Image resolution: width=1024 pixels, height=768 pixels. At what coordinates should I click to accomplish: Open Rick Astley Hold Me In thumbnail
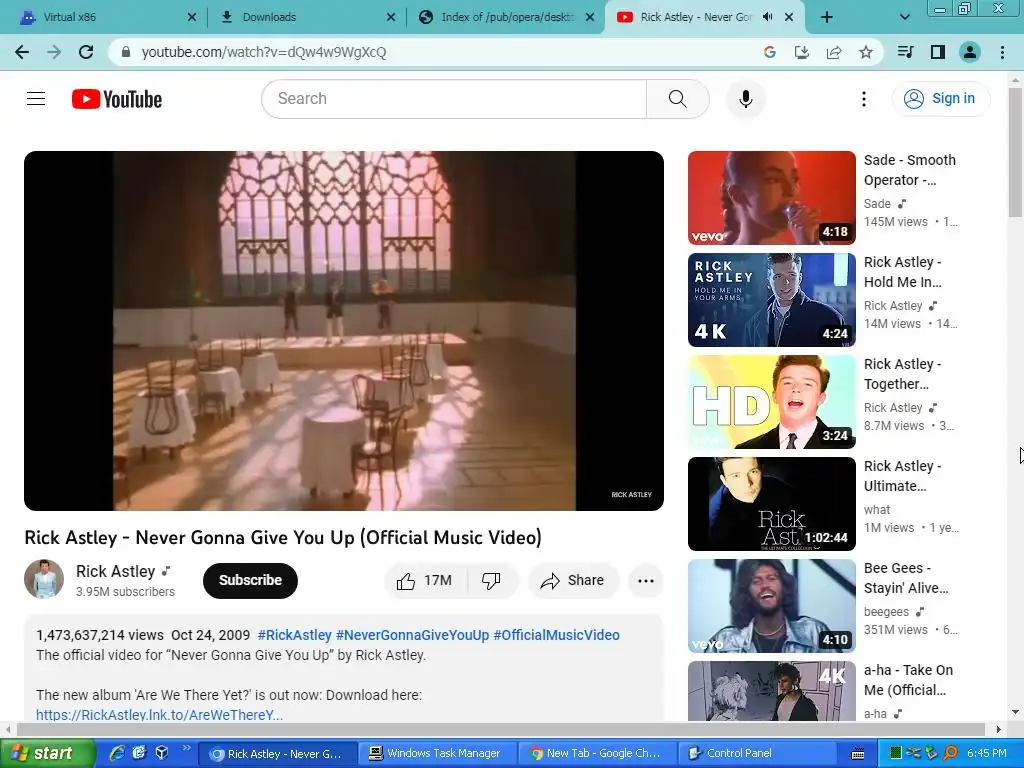pos(771,300)
